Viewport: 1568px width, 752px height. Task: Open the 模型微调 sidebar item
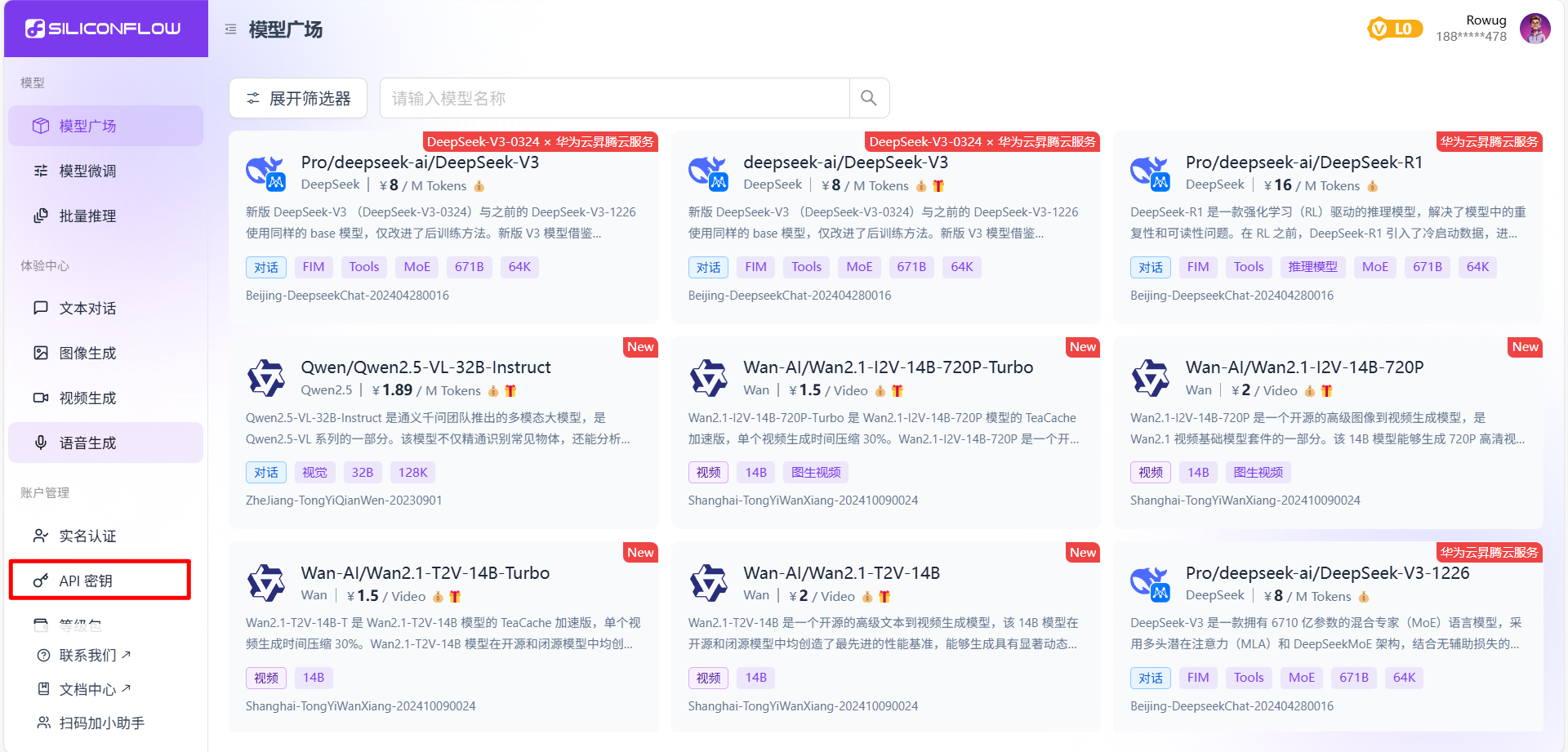pyautogui.click(x=105, y=171)
